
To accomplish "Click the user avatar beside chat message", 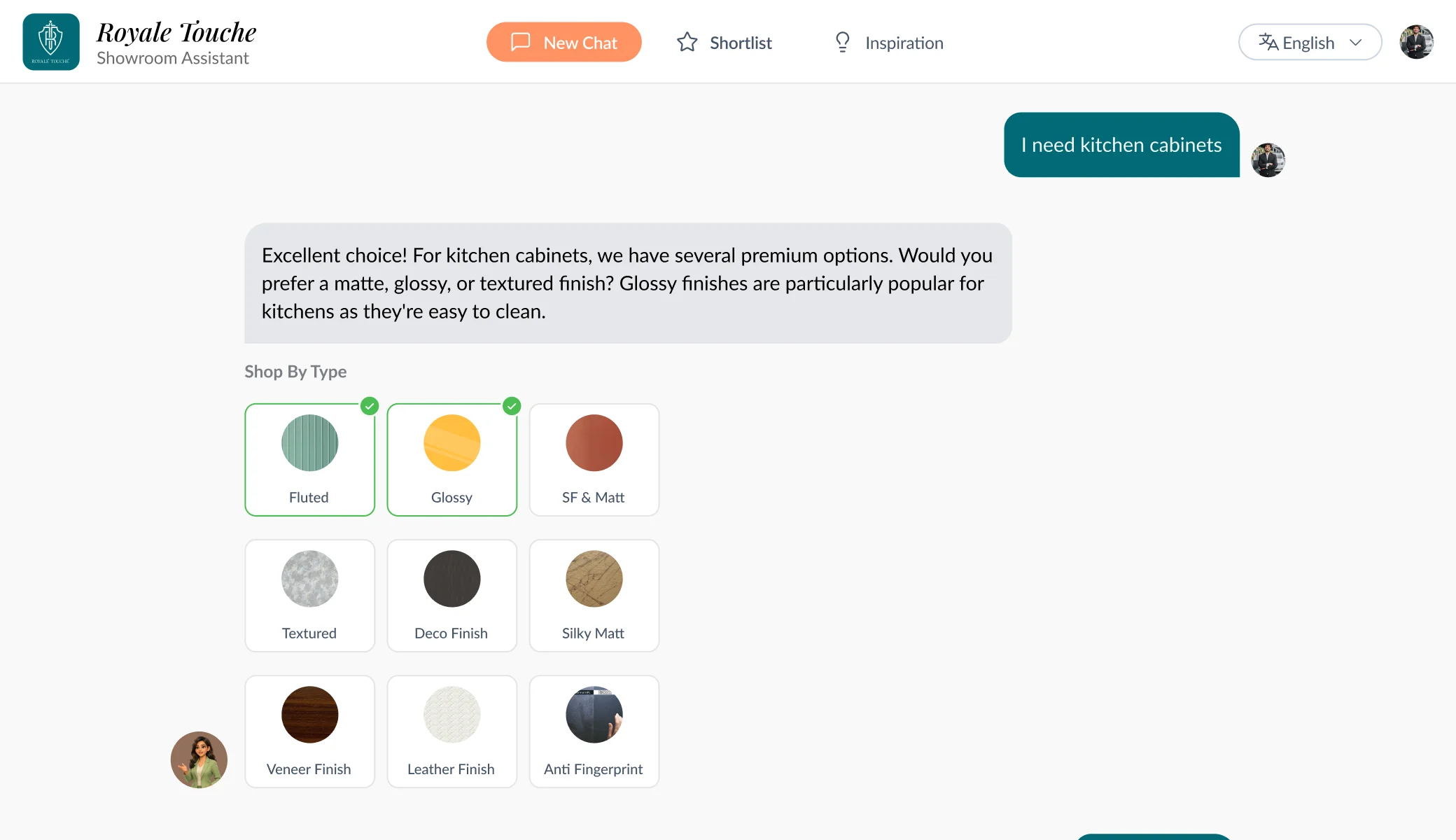I will (x=1268, y=160).
